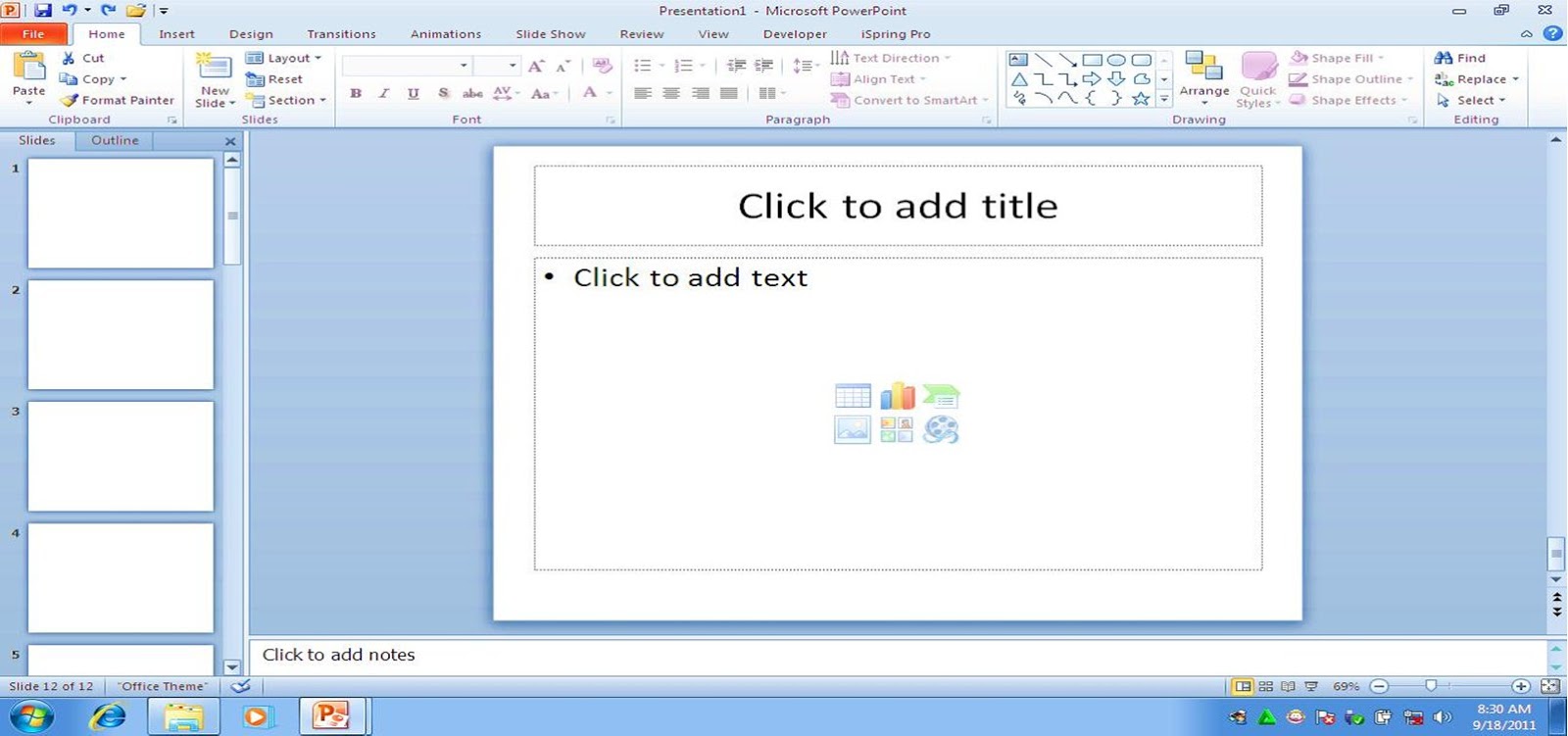Increase the list indent level
The height and width of the screenshot is (736, 1568).
[764, 66]
